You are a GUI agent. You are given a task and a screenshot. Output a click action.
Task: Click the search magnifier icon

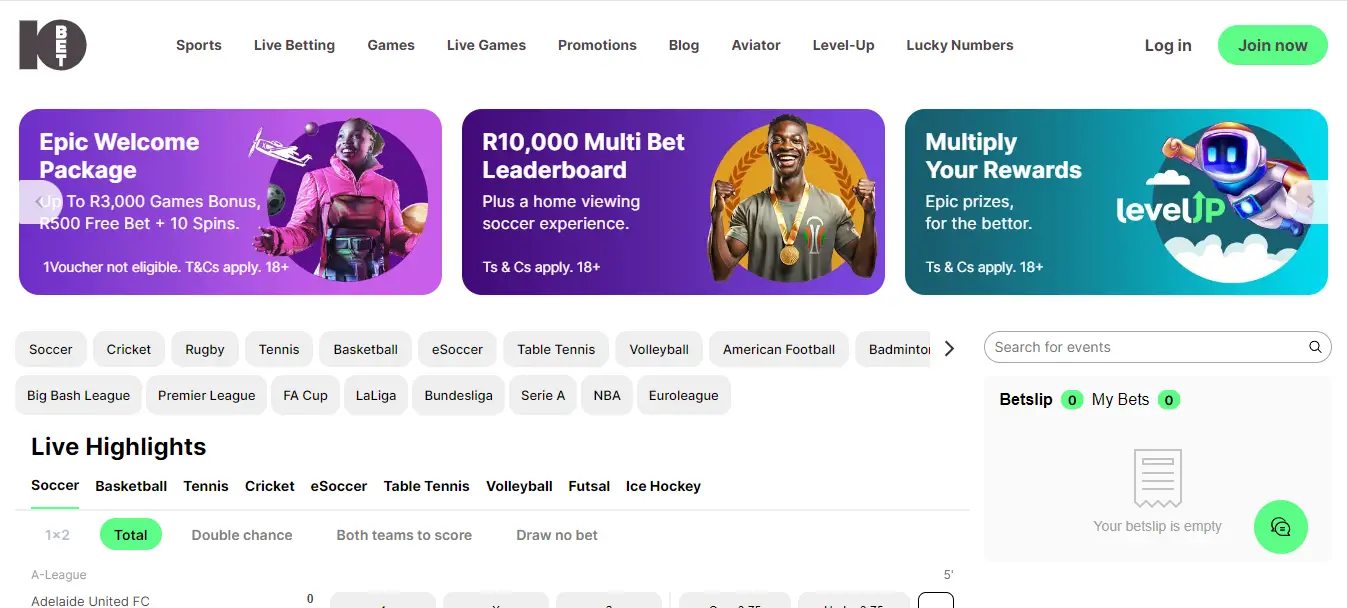[1315, 347]
